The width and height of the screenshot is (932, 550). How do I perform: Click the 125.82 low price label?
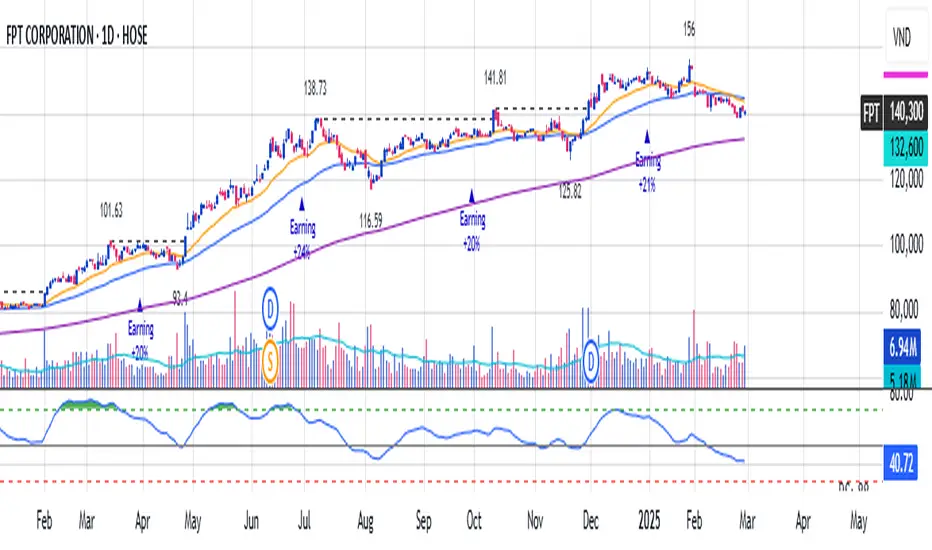point(570,191)
